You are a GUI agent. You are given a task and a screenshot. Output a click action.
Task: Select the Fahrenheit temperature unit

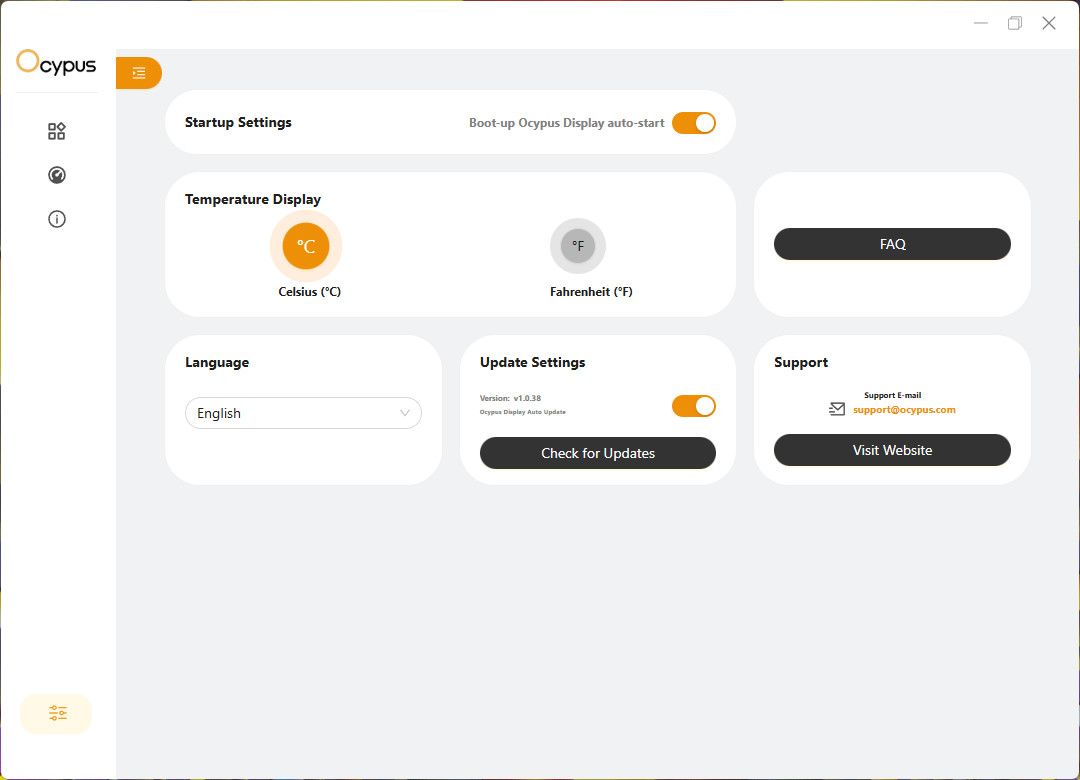(x=578, y=246)
